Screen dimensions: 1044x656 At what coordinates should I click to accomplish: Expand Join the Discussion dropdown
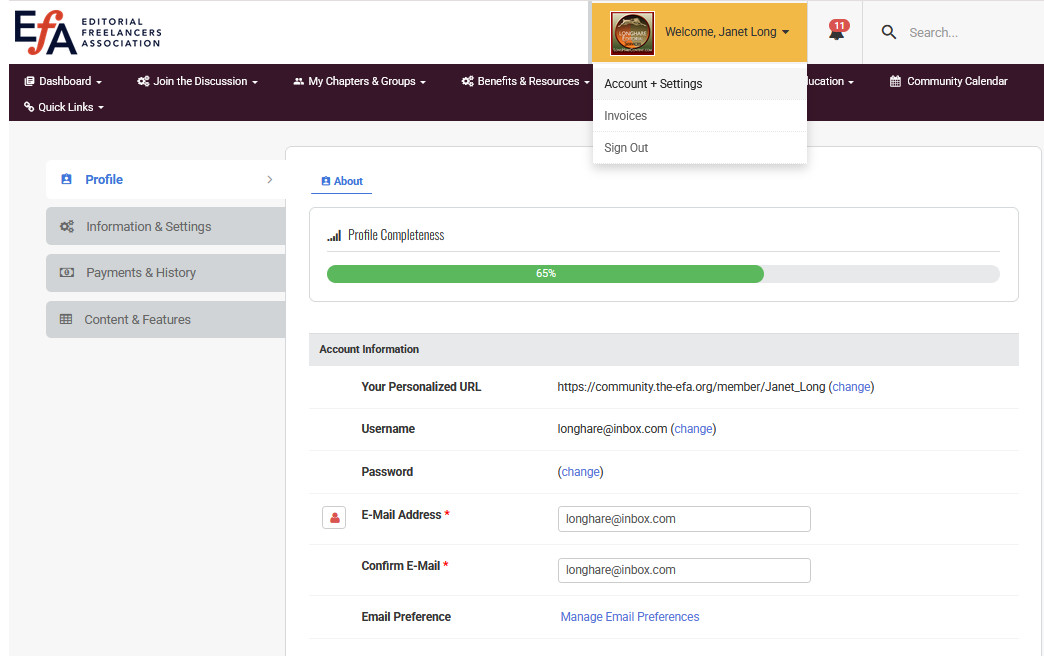pyautogui.click(x=198, y=81)
